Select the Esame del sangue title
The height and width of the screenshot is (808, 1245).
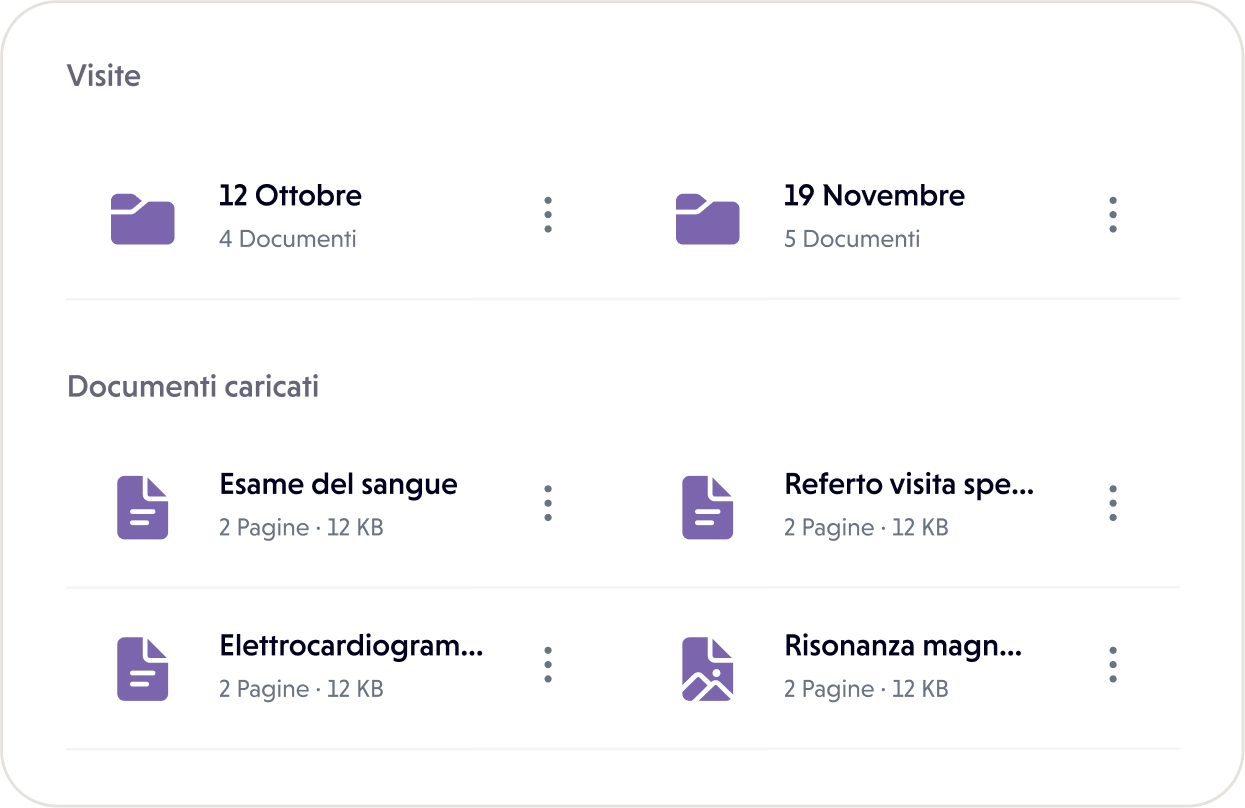(338, 484)
